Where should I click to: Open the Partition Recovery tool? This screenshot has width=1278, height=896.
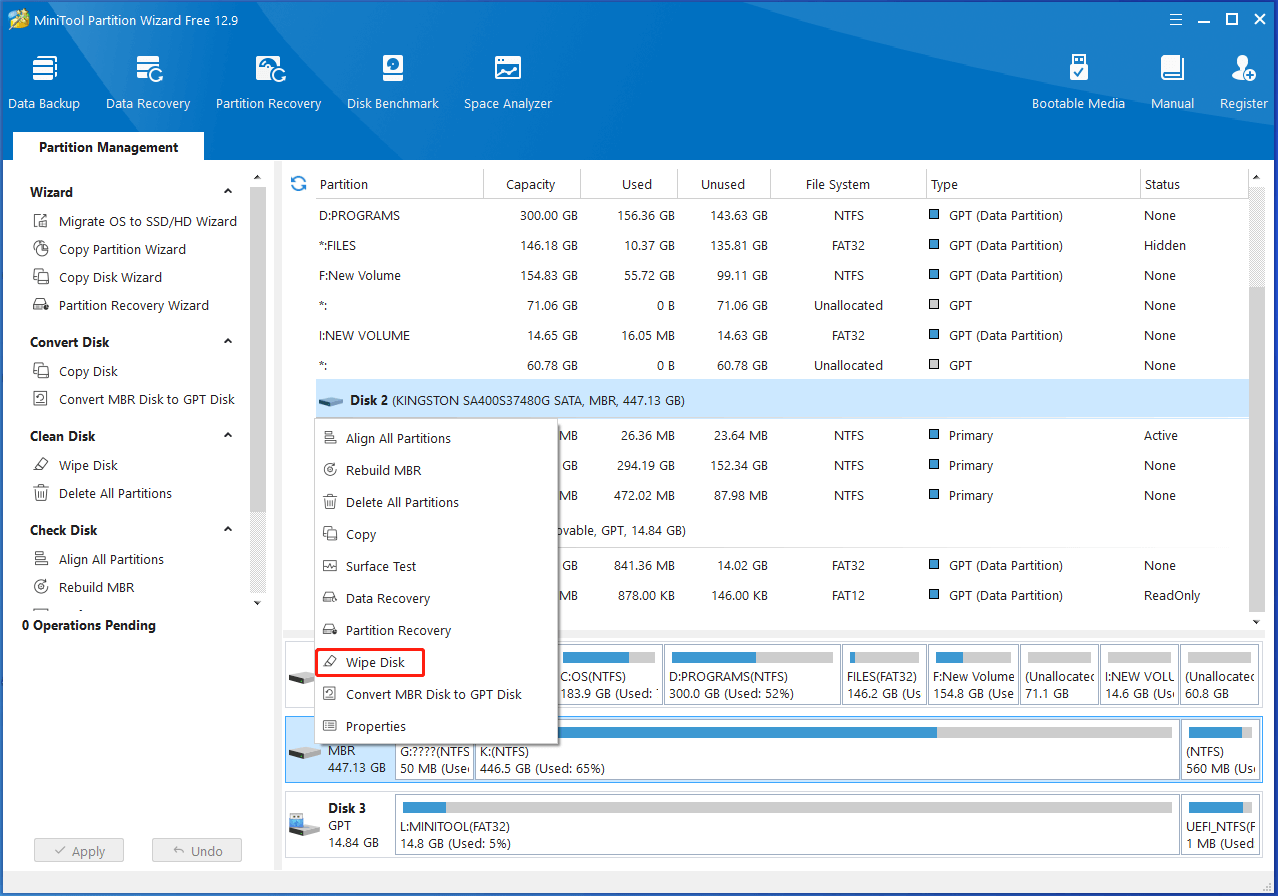267,80
